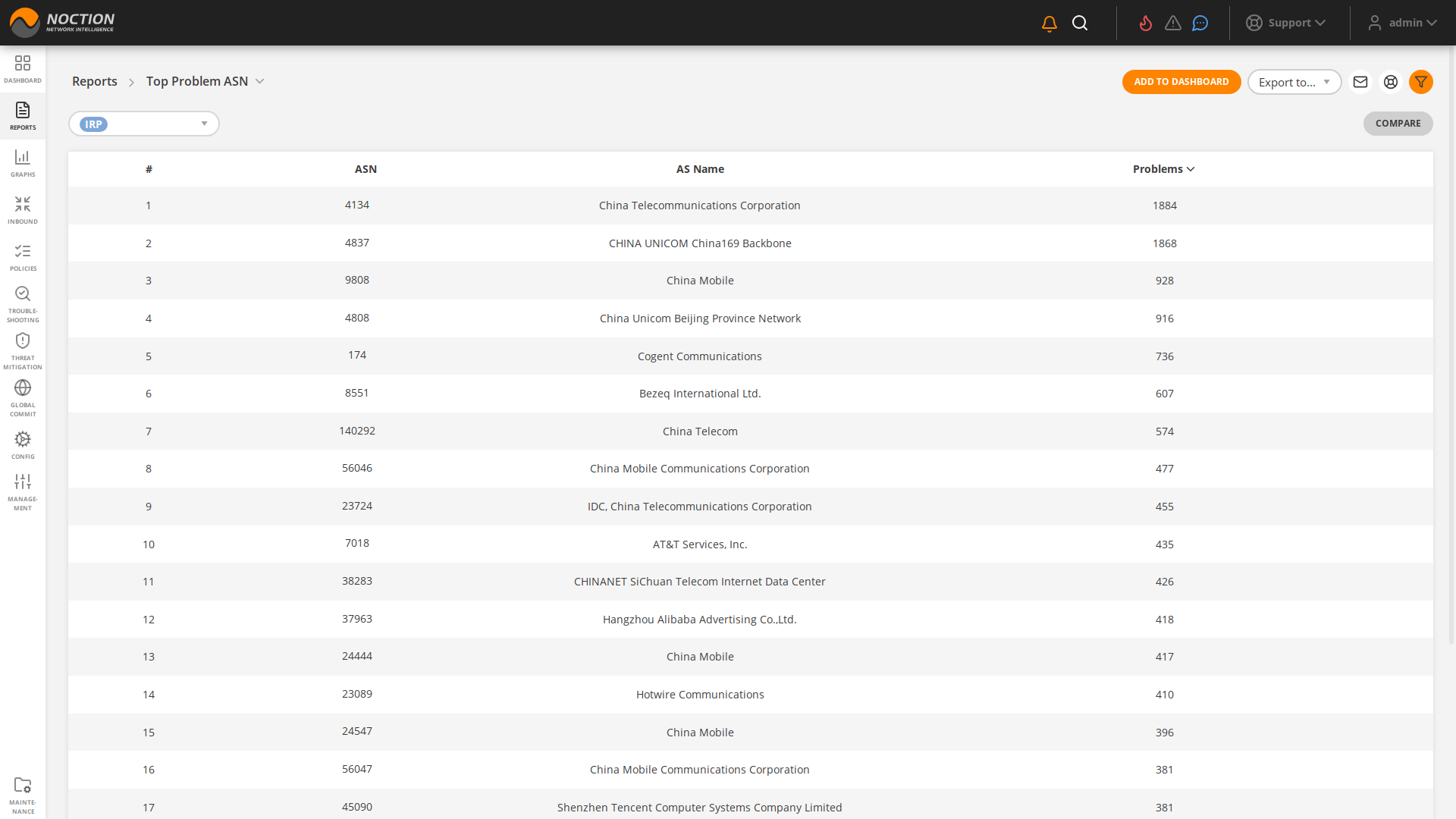
Task: Open the warning triangle alerts icon
Action: click(1173, 24)
